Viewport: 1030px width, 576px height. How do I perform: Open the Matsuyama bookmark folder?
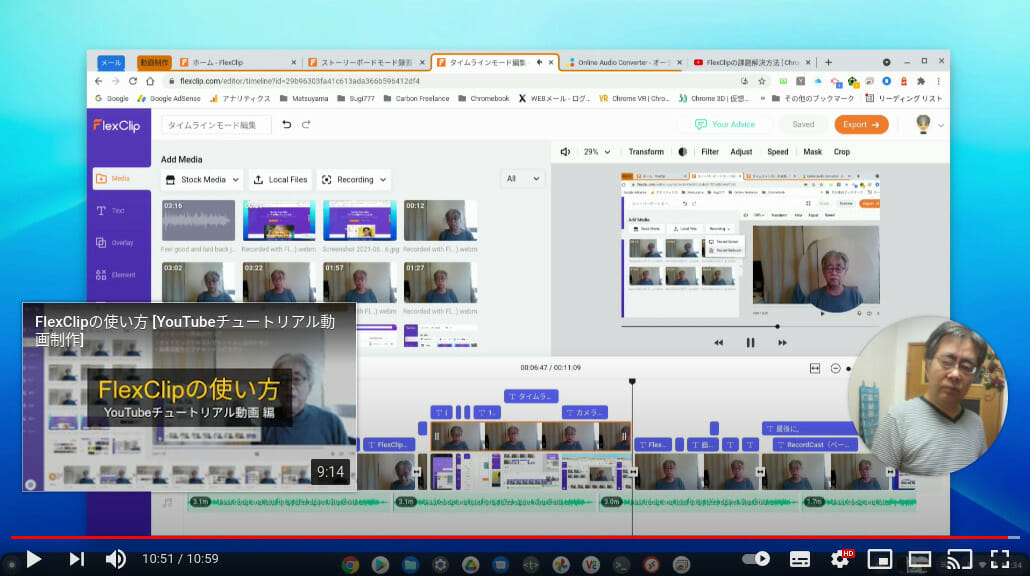[303, 99]
